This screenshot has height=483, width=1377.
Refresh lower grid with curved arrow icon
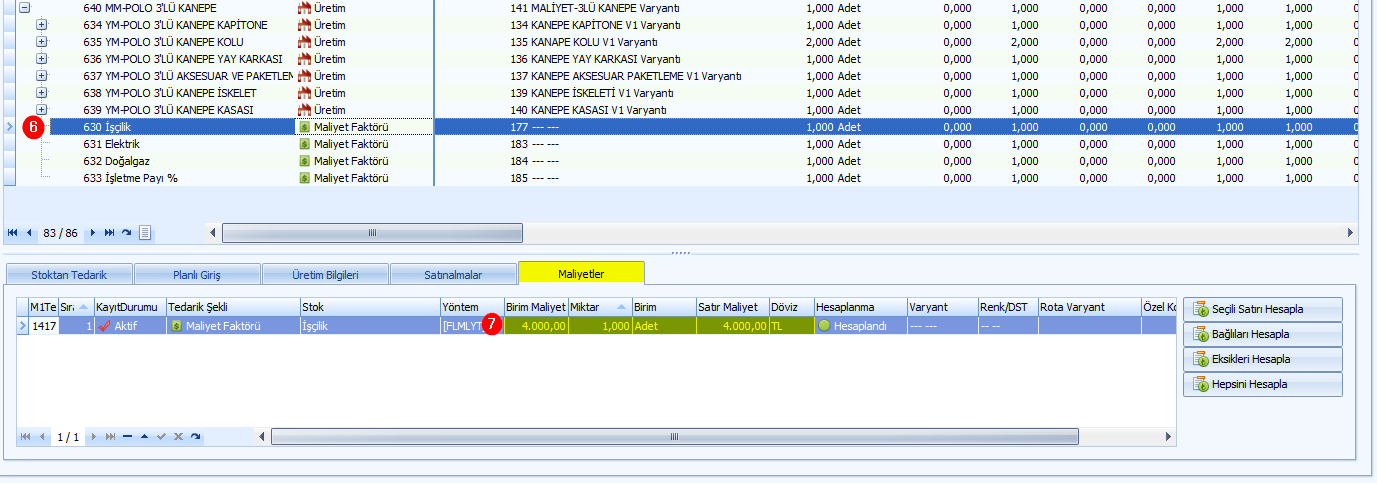pyautogui.click(x=196, y=437)
